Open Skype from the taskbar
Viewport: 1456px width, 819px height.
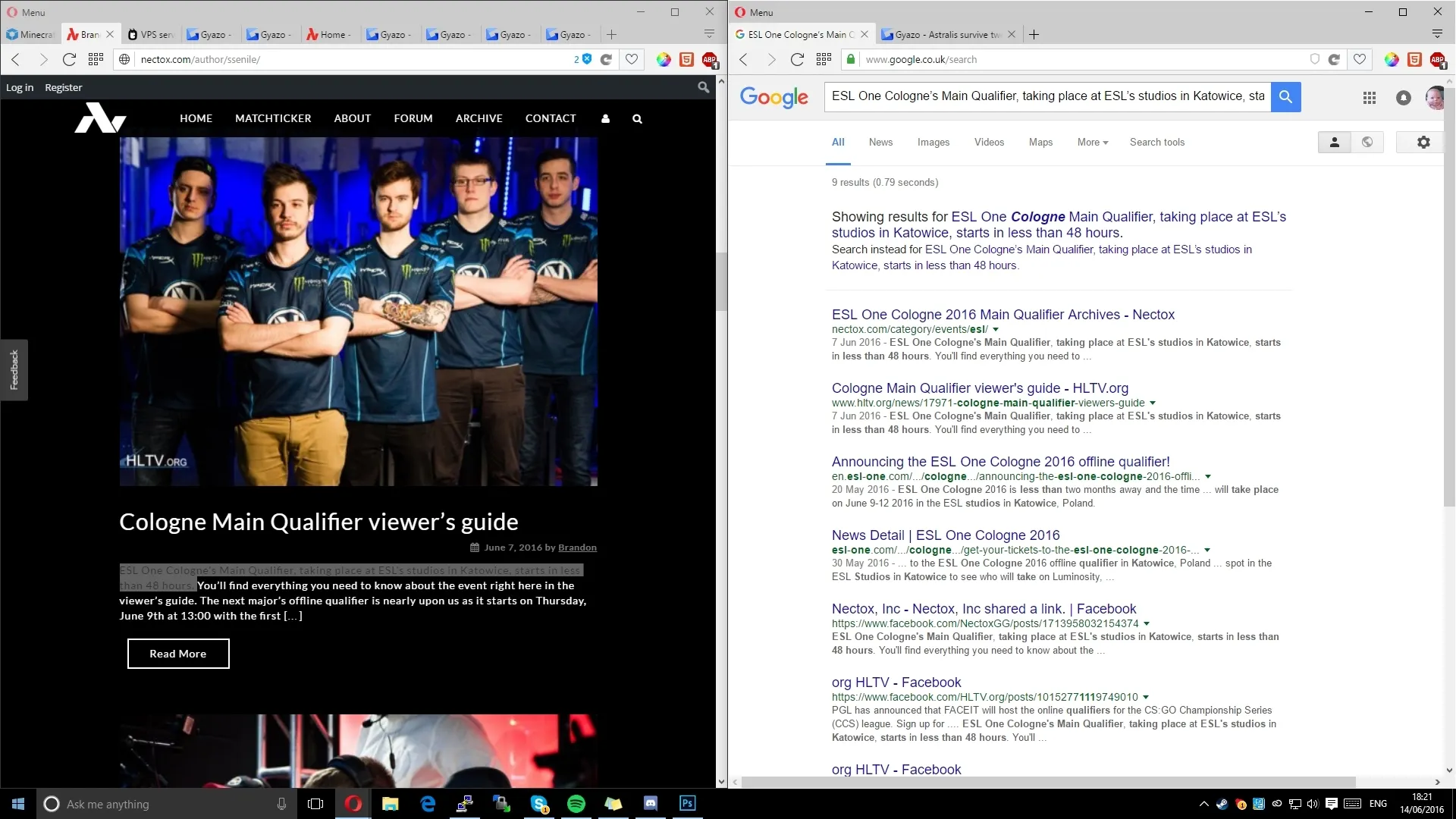click(539, 804)
